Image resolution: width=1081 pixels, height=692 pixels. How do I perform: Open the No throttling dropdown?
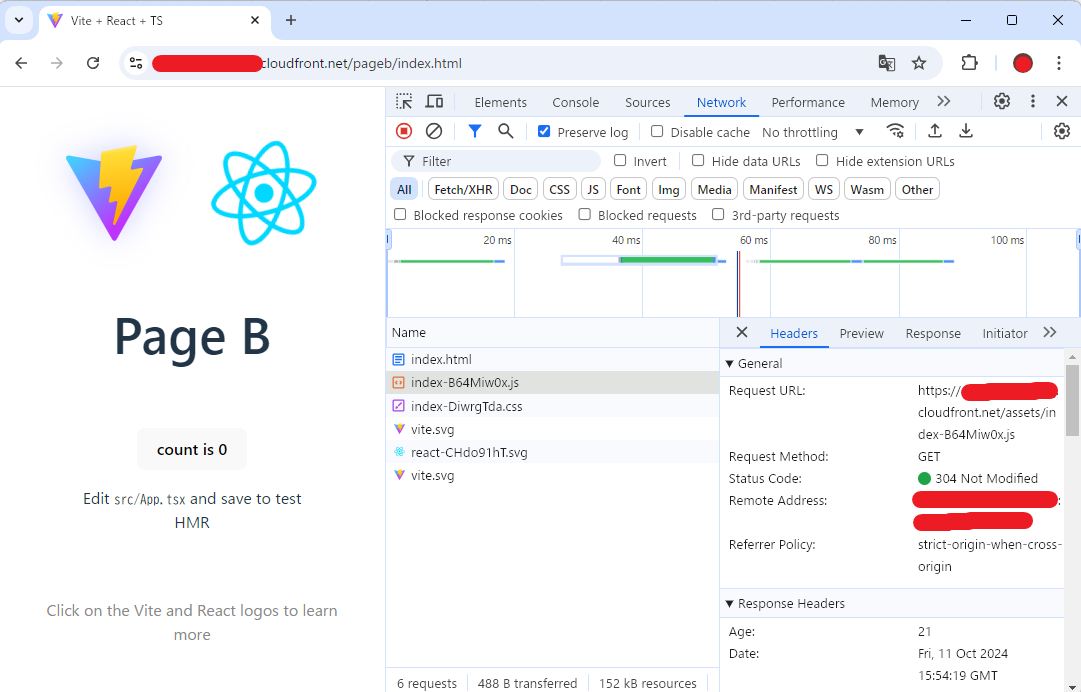[813, 132]
